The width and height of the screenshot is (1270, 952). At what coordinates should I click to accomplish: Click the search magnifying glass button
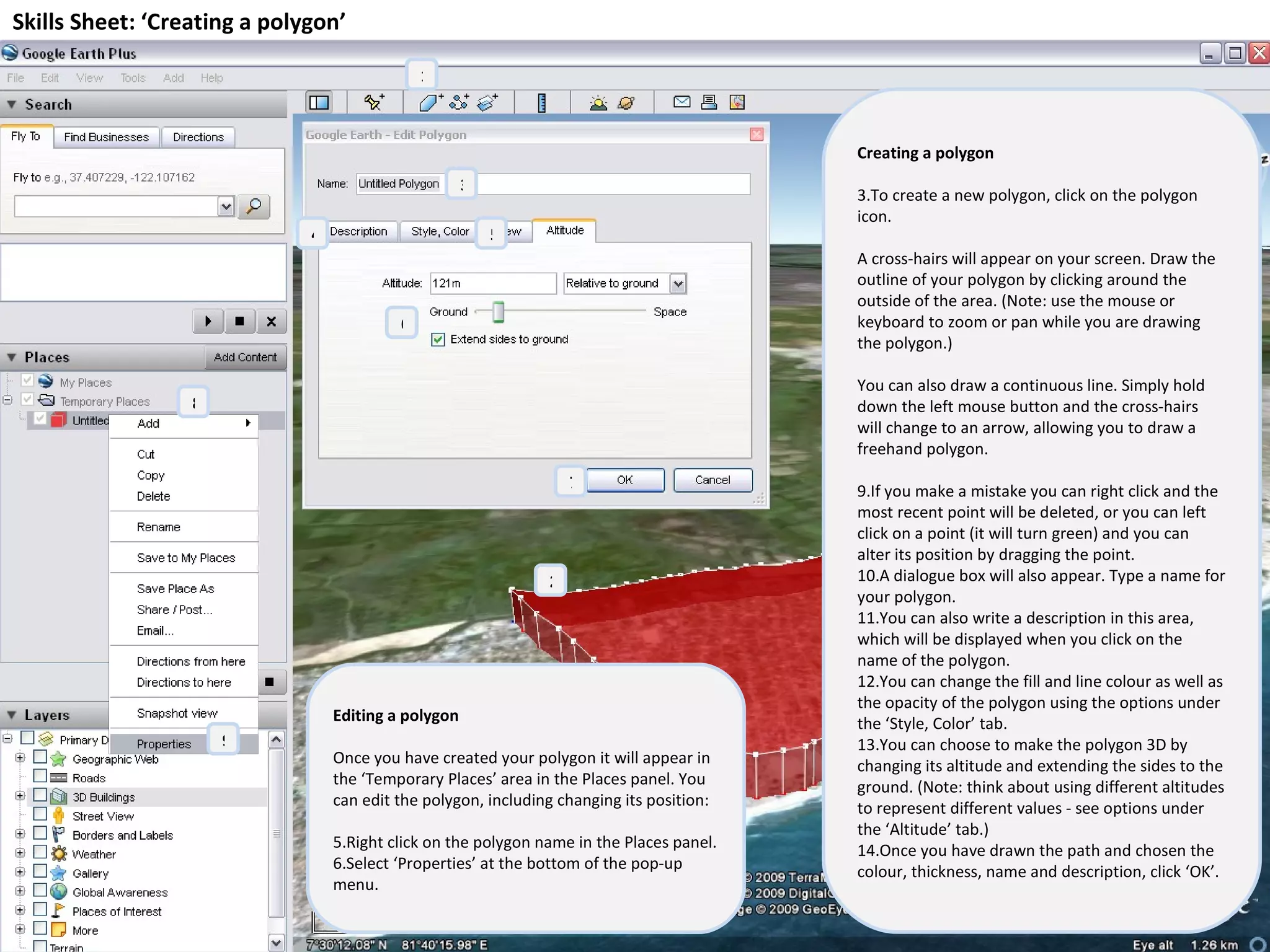(254, 206)
